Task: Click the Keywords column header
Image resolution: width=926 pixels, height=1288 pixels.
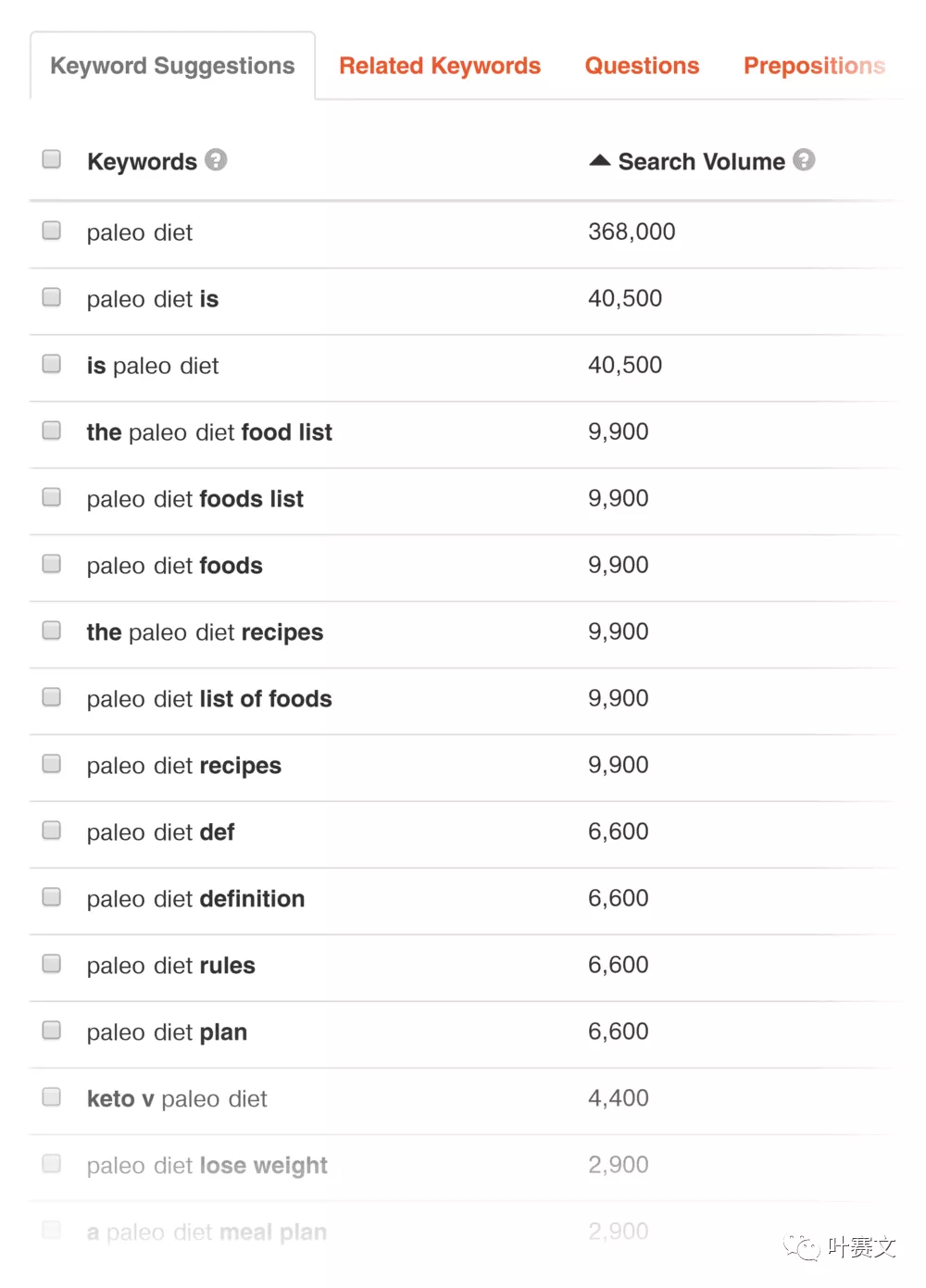Action: coord(142,162)
